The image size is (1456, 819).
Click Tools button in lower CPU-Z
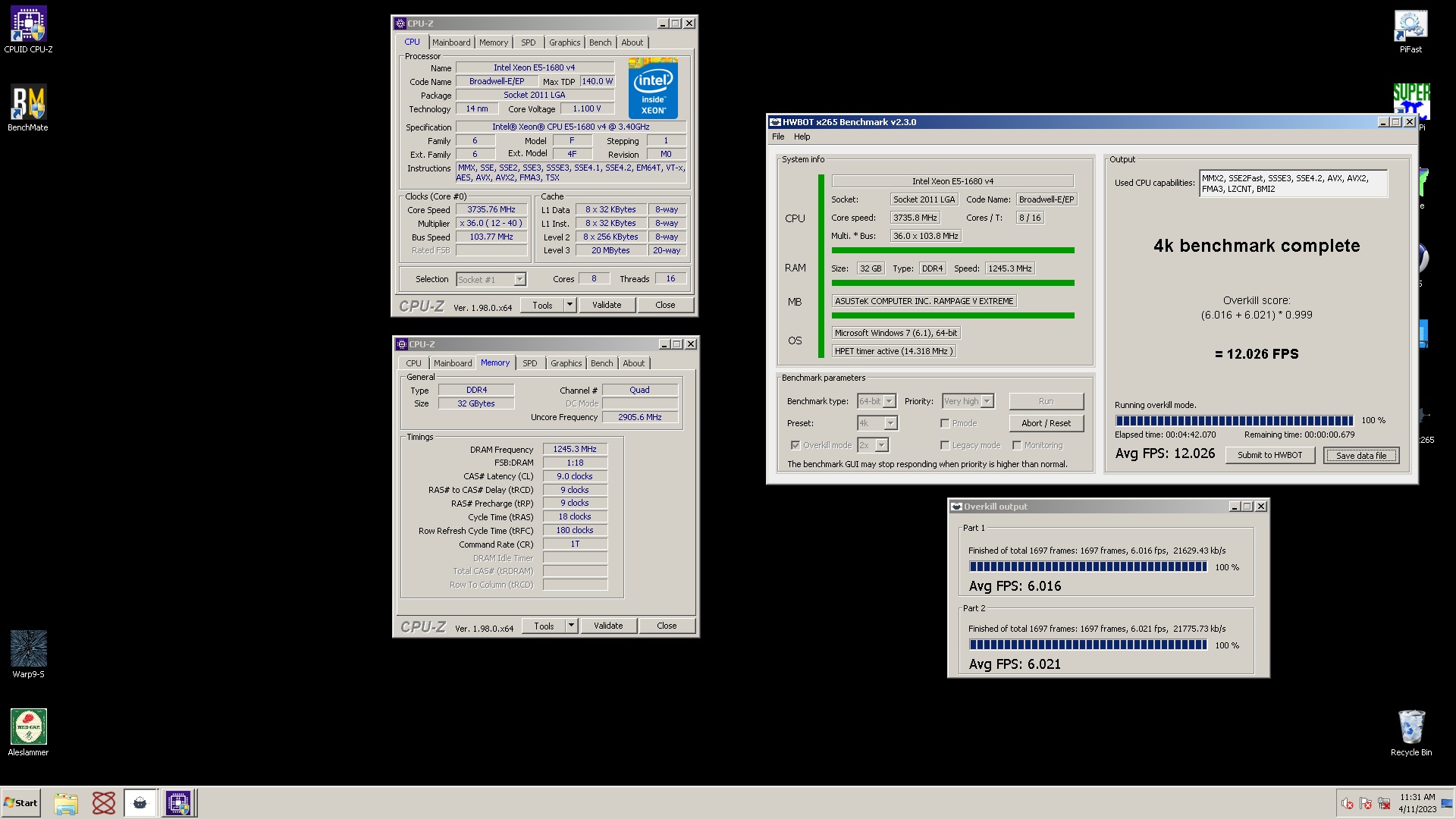pyautogui.click(x=544, y=626)
